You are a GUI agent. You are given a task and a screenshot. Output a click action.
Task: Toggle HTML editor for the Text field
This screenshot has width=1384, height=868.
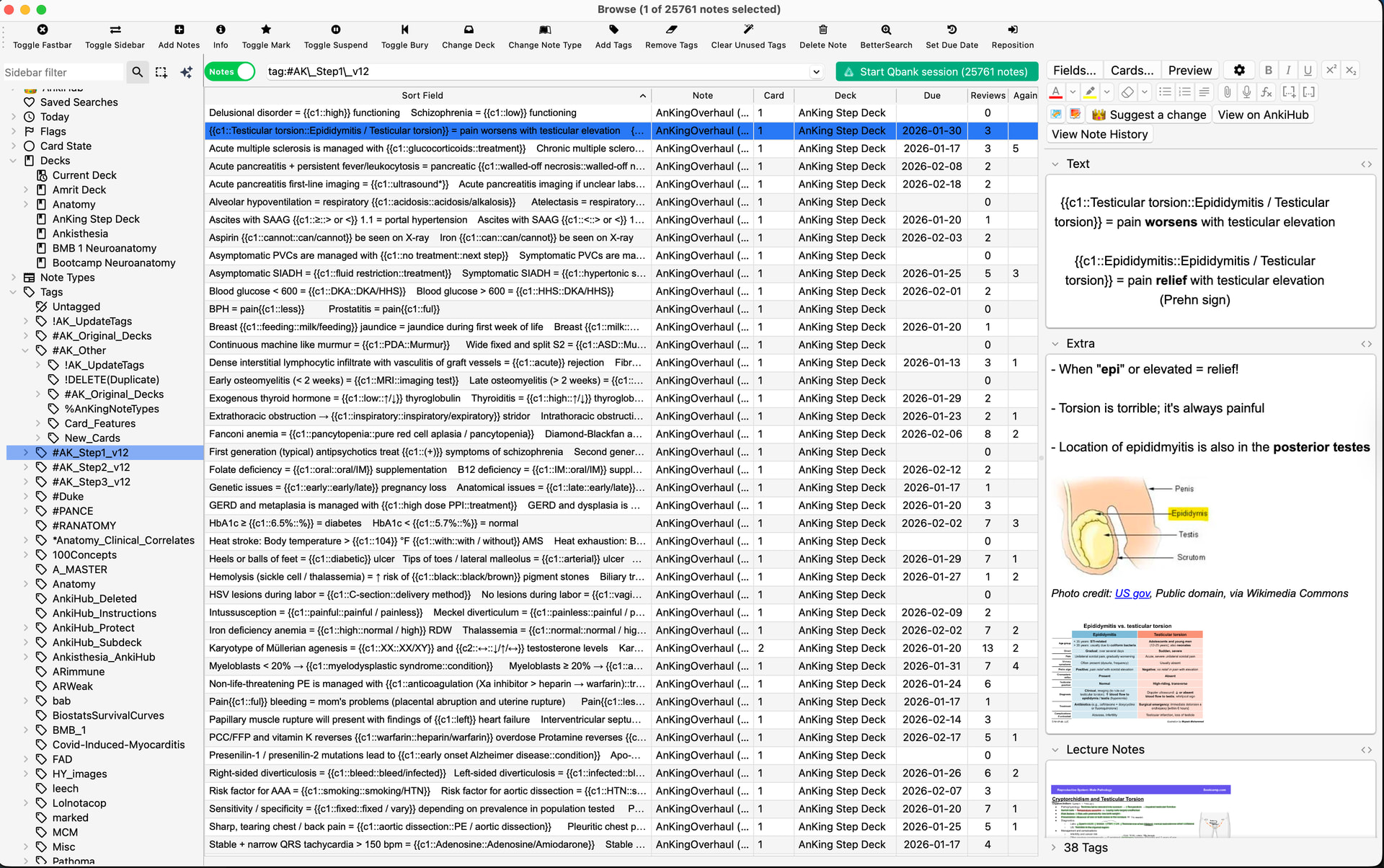pos(1366,164)
